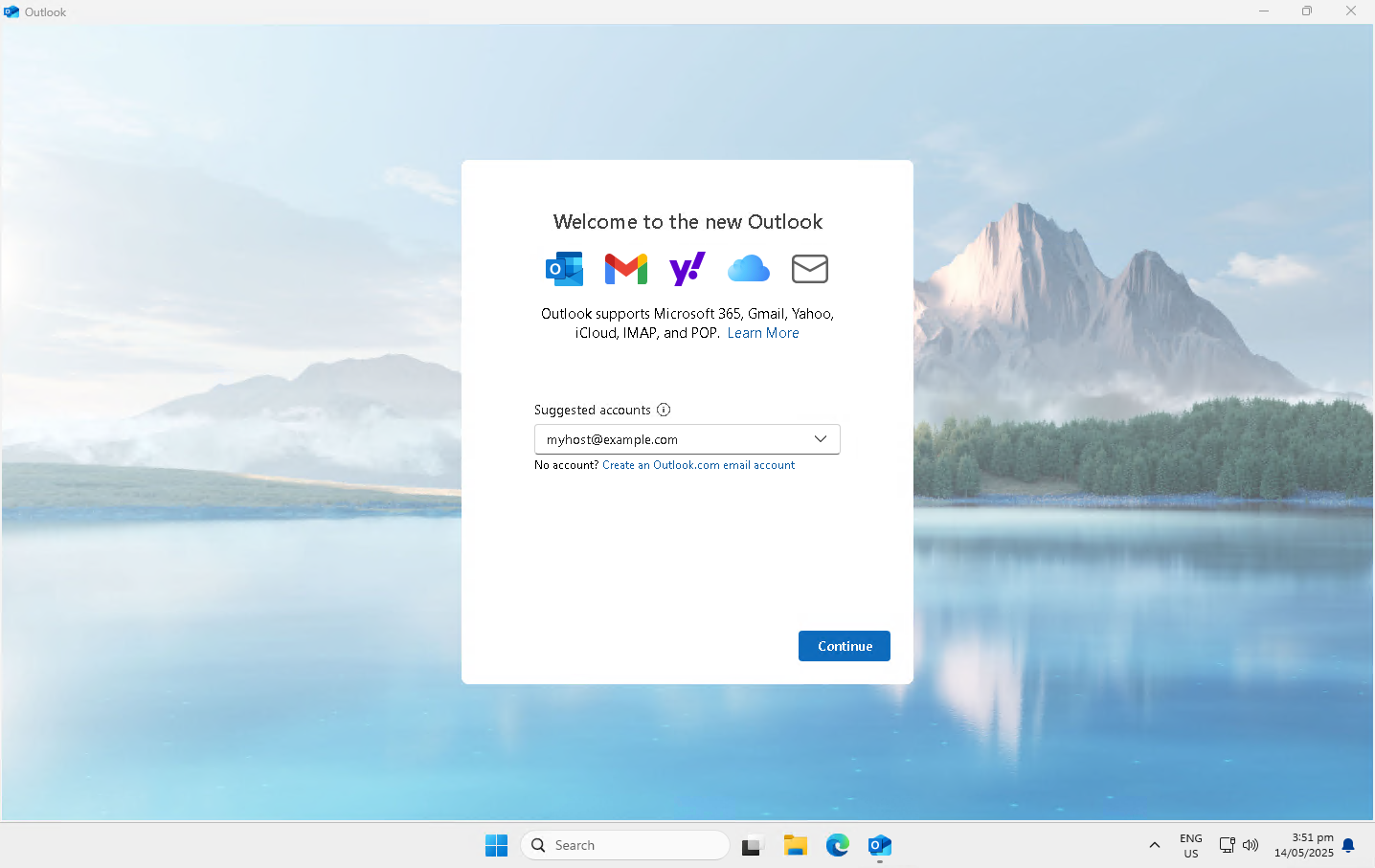Open the volume speaker tray icon
The image size is (1375, 868).
(1251, 845)
